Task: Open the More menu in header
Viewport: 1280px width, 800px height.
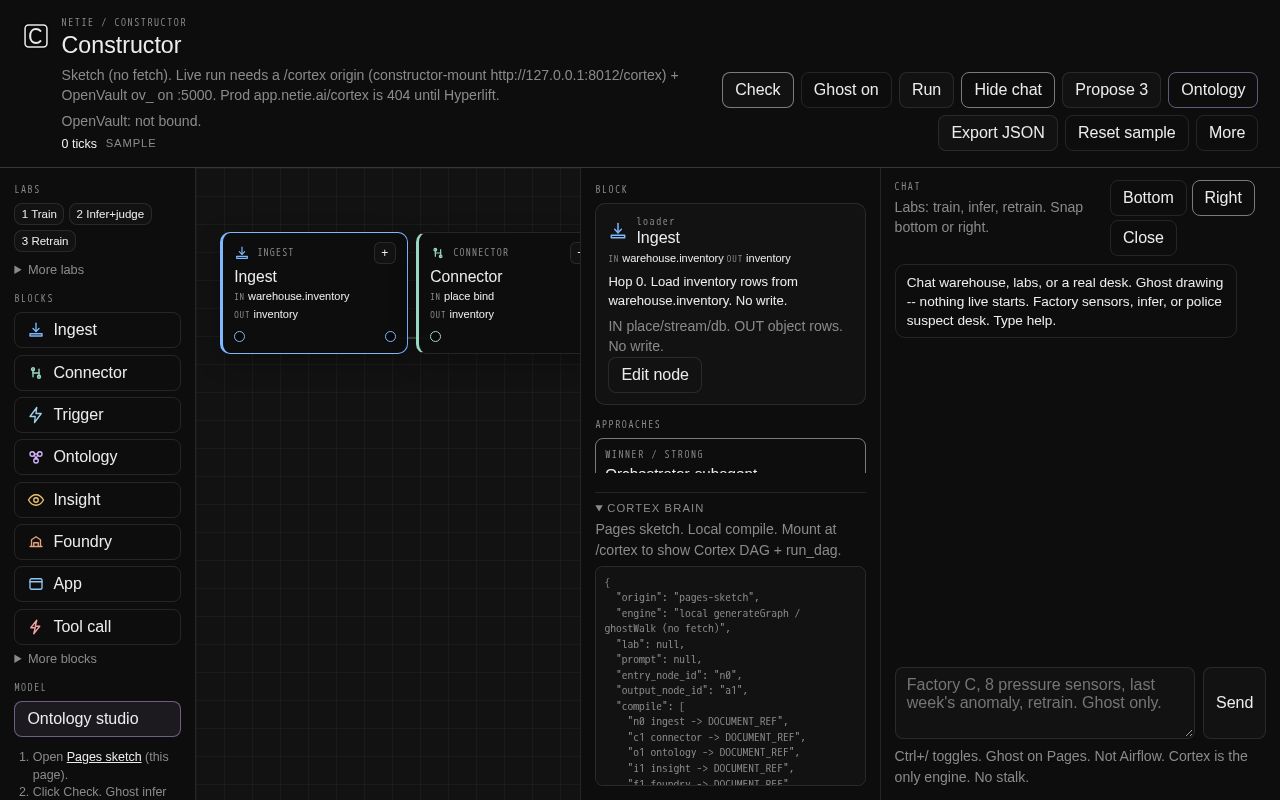Action: click(1227, 133)
